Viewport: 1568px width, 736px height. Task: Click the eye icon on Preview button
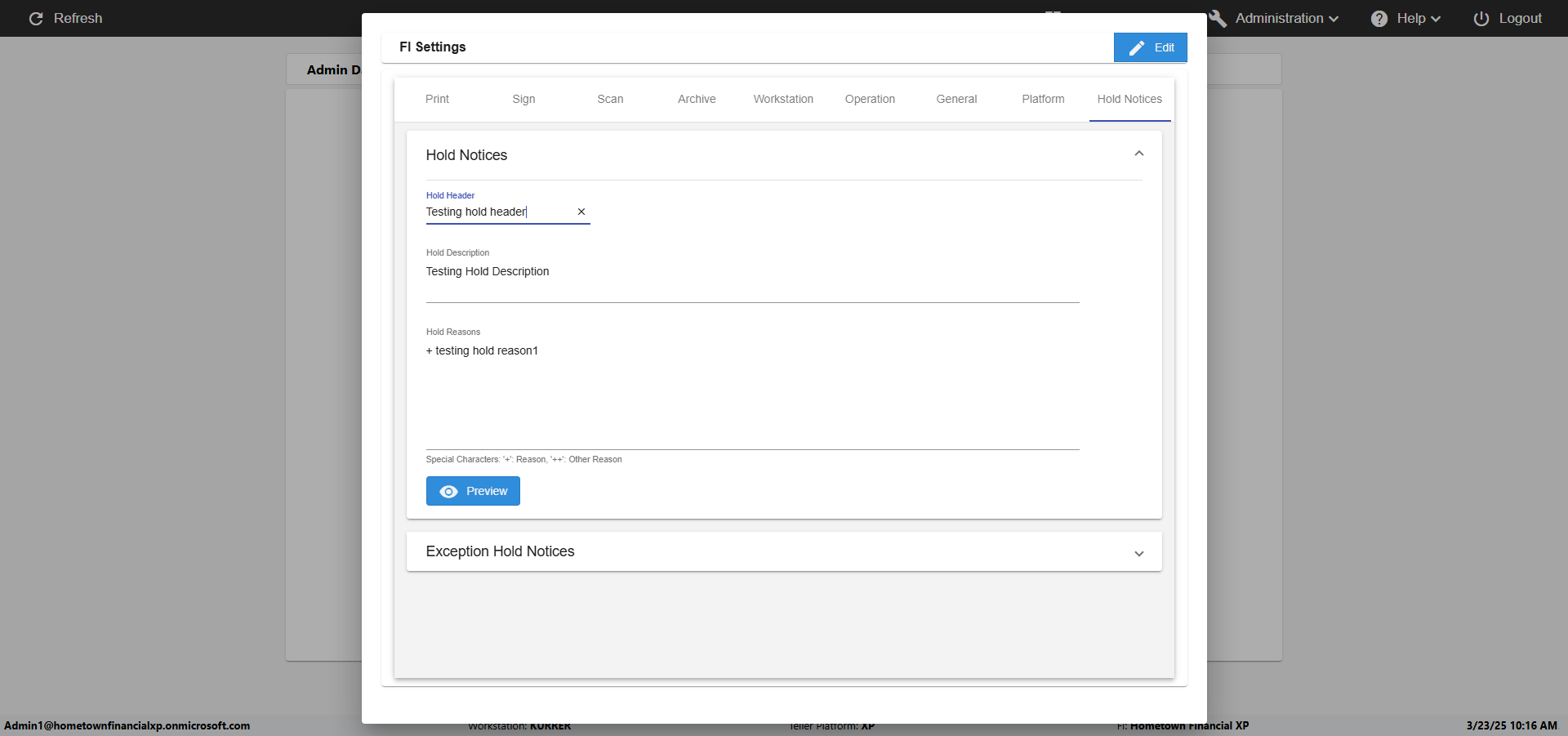pos(448,492)
